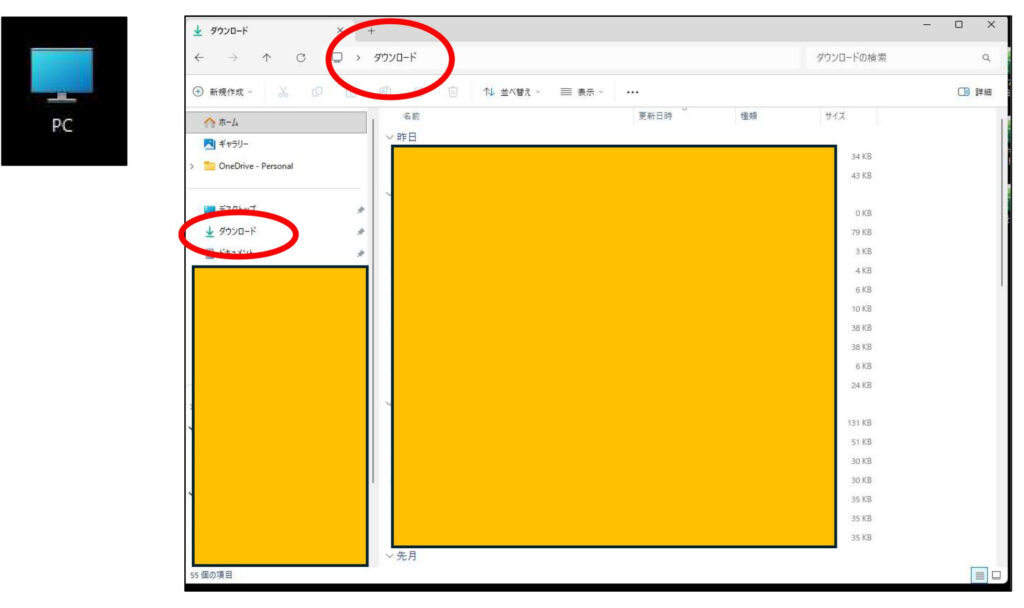The image size is (1024, 608).
Task: Click the PC desktop icon
Action: click(x=62, y=90)
